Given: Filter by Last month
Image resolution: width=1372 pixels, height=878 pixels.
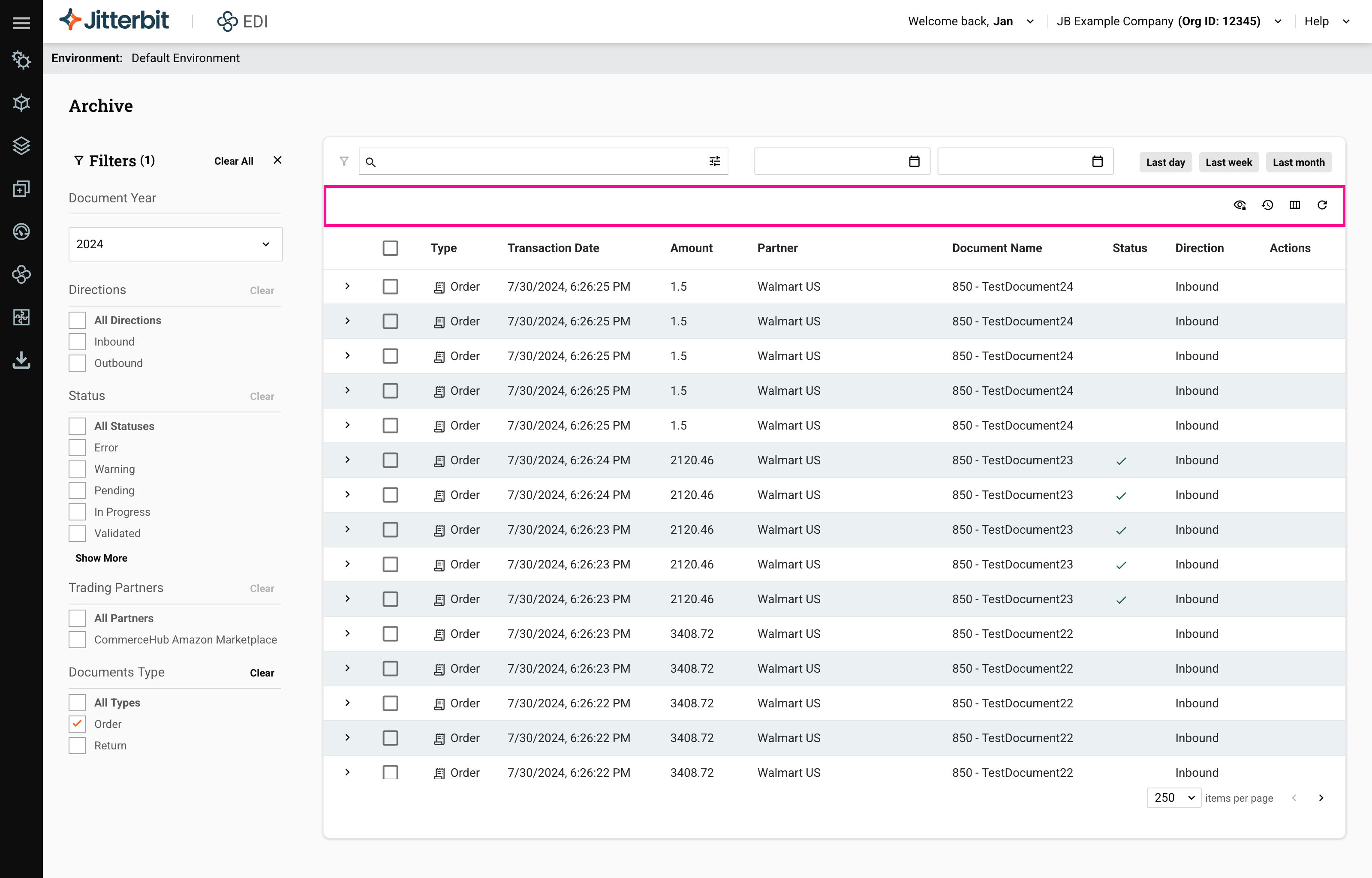Looking at the screenshot, I should coord(1299,162).
